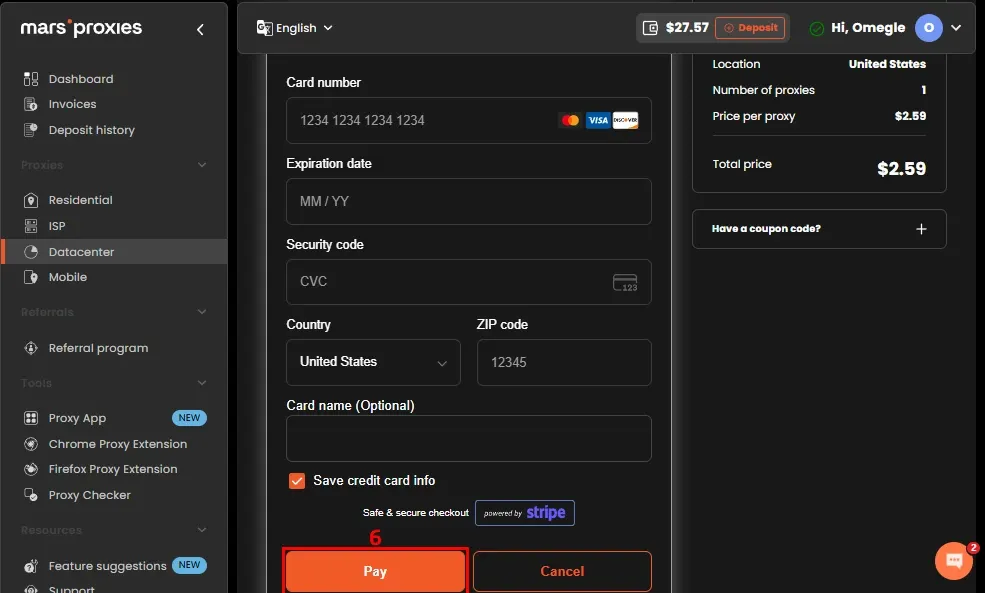The image size is (985, 593).
Task: Click the Cancel button
Action: pos(562,571)
